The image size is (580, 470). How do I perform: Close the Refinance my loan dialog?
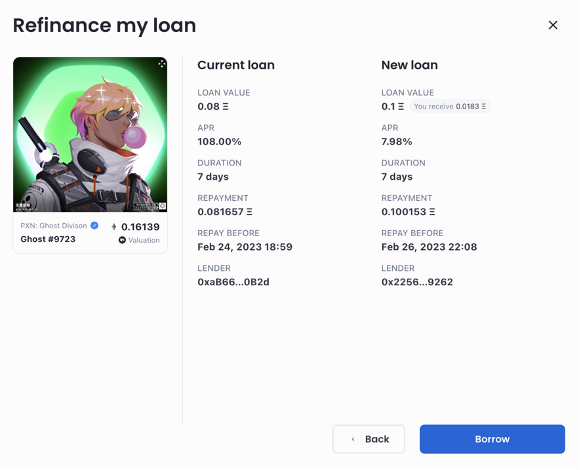(553, 25)
